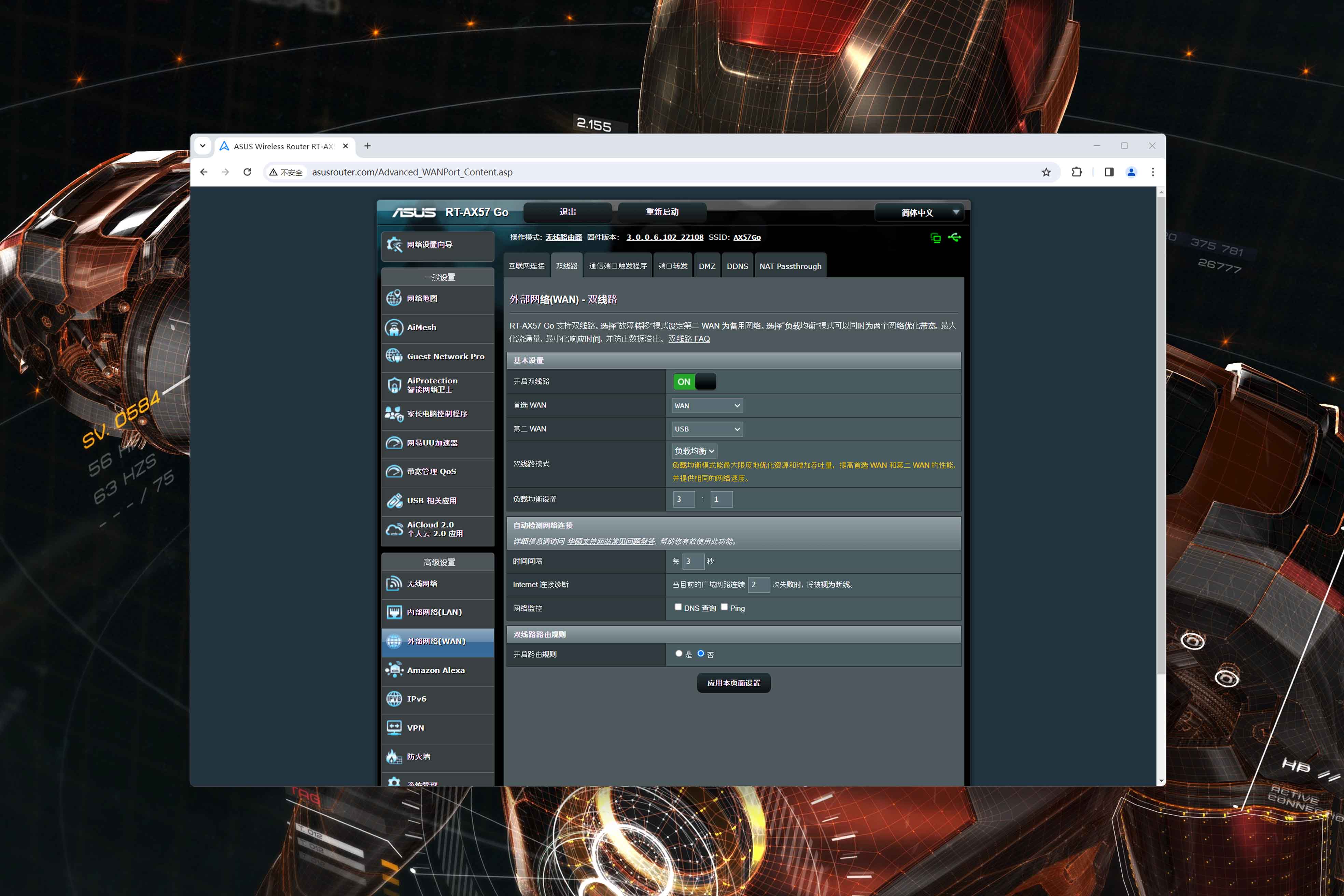Click the 时间间隔 seconds input field
1344x896 pixels.
pyautogui.click(x=693, y=561)
